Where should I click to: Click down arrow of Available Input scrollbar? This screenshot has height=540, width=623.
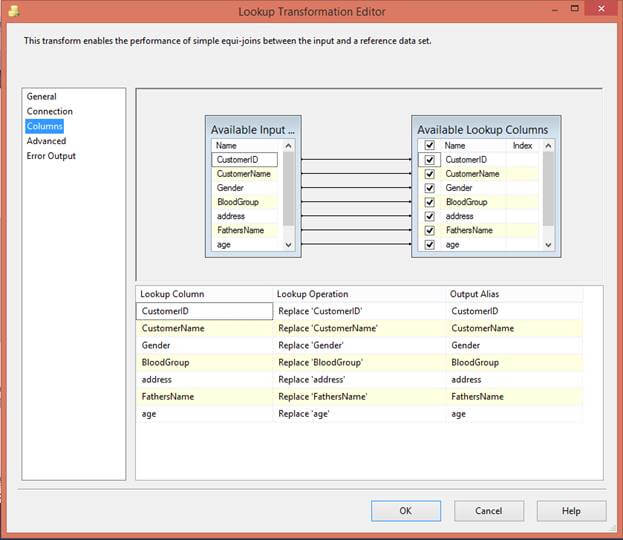point(288,245)
